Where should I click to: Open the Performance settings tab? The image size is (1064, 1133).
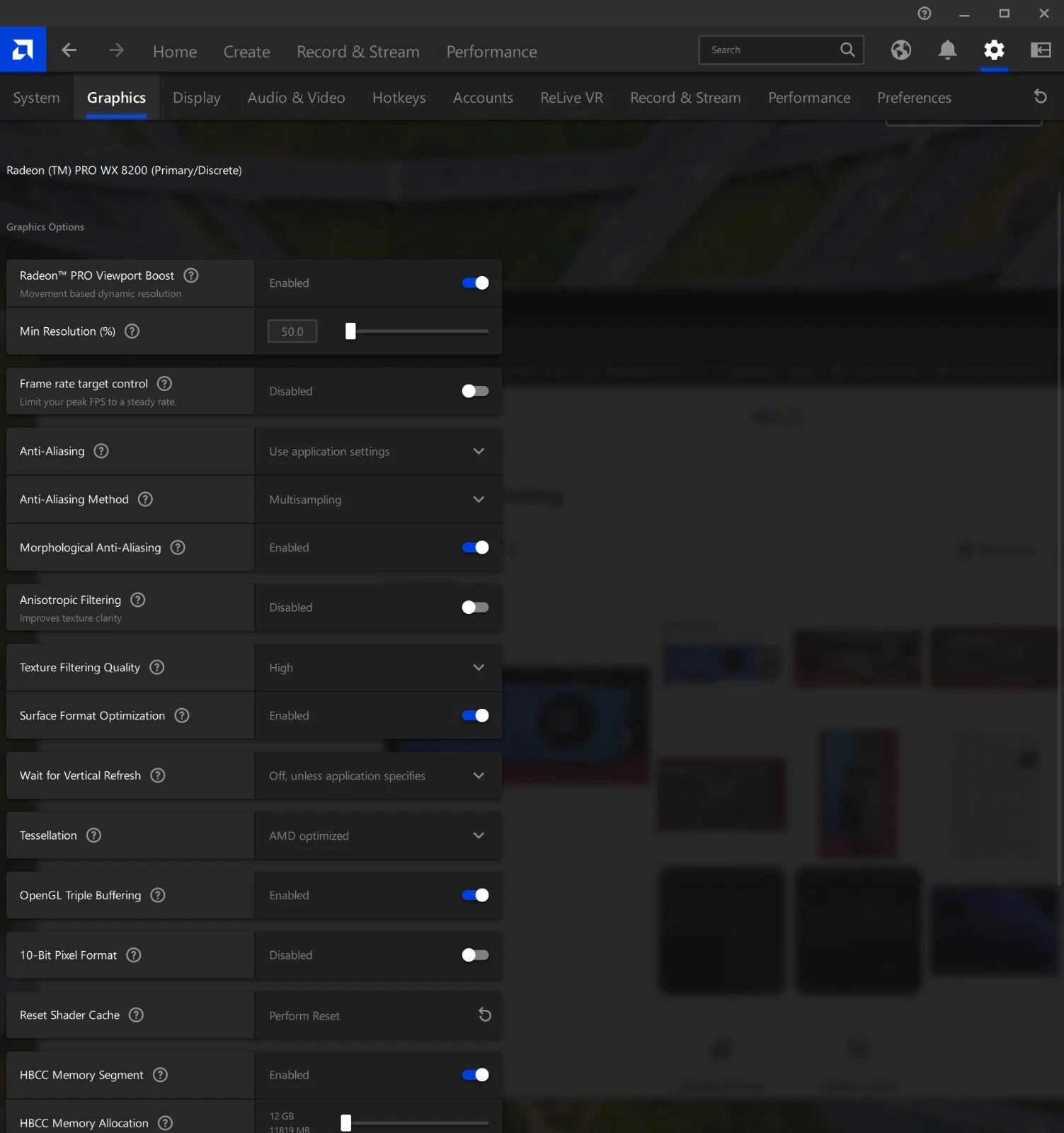point(809,97)
